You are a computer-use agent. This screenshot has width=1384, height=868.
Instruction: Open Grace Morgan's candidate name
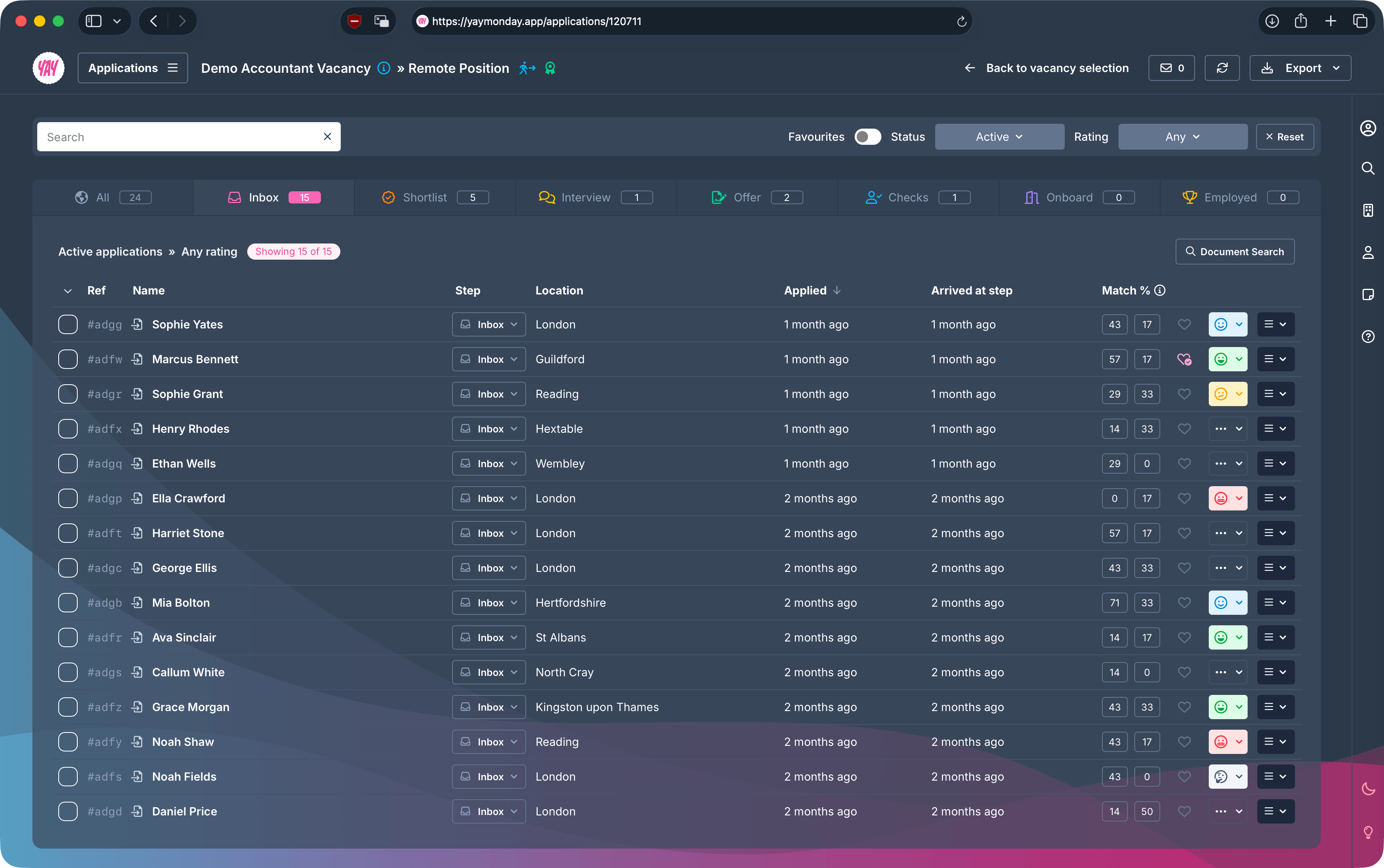tap(191, 707)
